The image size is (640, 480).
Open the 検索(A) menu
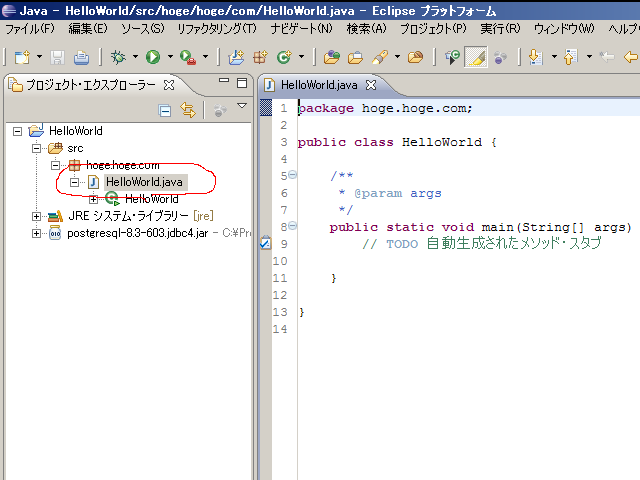366,29
